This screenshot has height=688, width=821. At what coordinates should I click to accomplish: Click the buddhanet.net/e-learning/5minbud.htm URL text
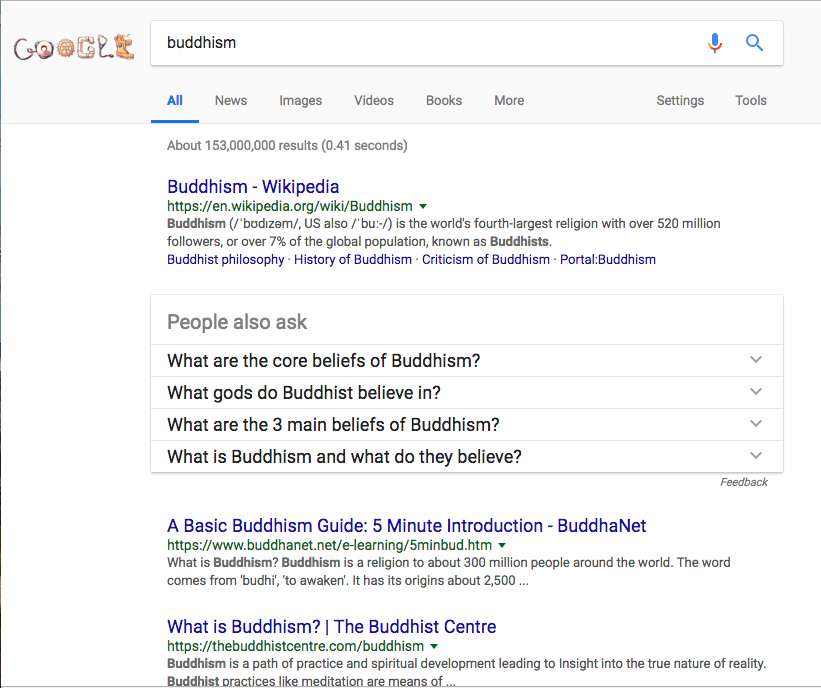pos(329,546)
